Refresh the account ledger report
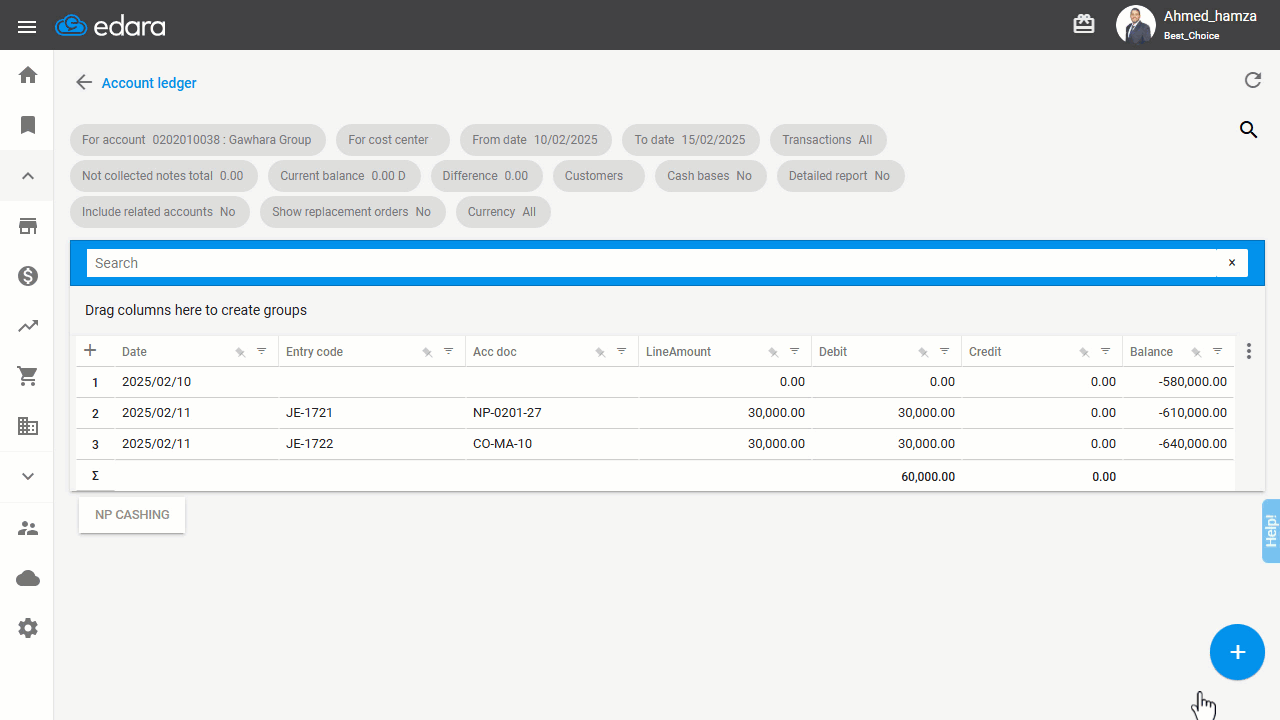Viewport: 1280px width, 720px height. [1252, 81]
